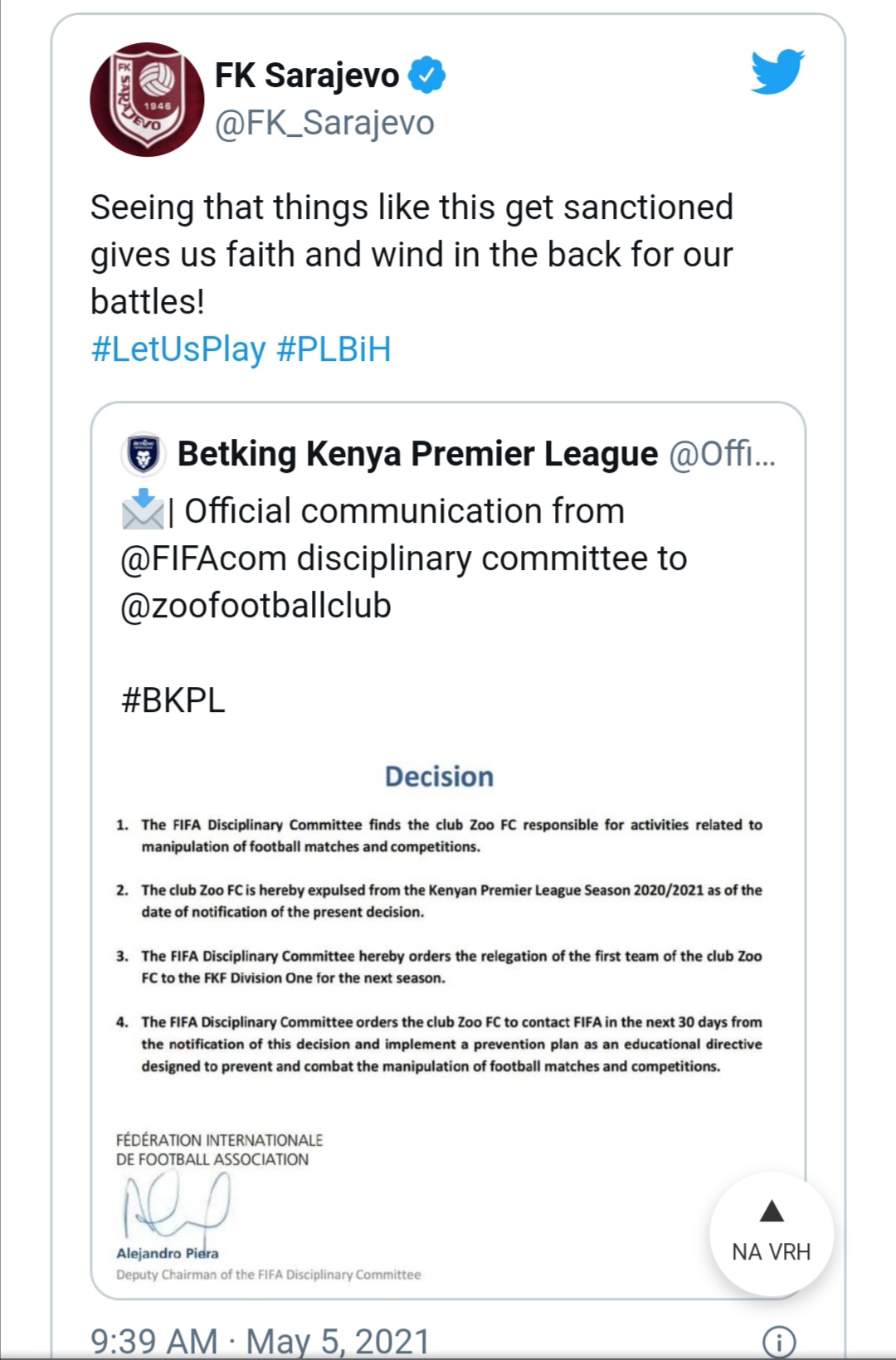Click the blue verified badge
This screenshot has width=896, height=1360.
pyautogui.click(x=428, y=76)
